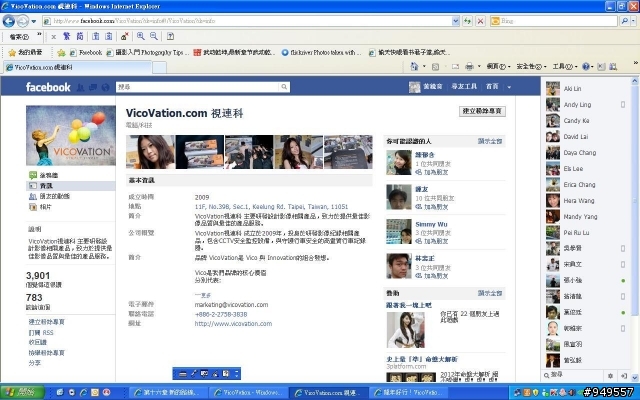Open the Photography Tips favorites bookmark
This screenshot has height=400, width=640.
point(148,52)
